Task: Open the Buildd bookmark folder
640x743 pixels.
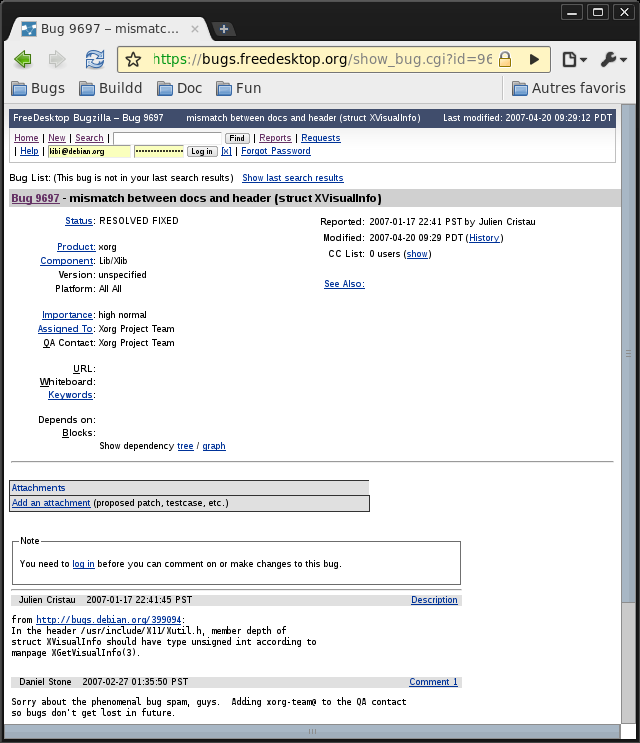Action: pos(110,88)
